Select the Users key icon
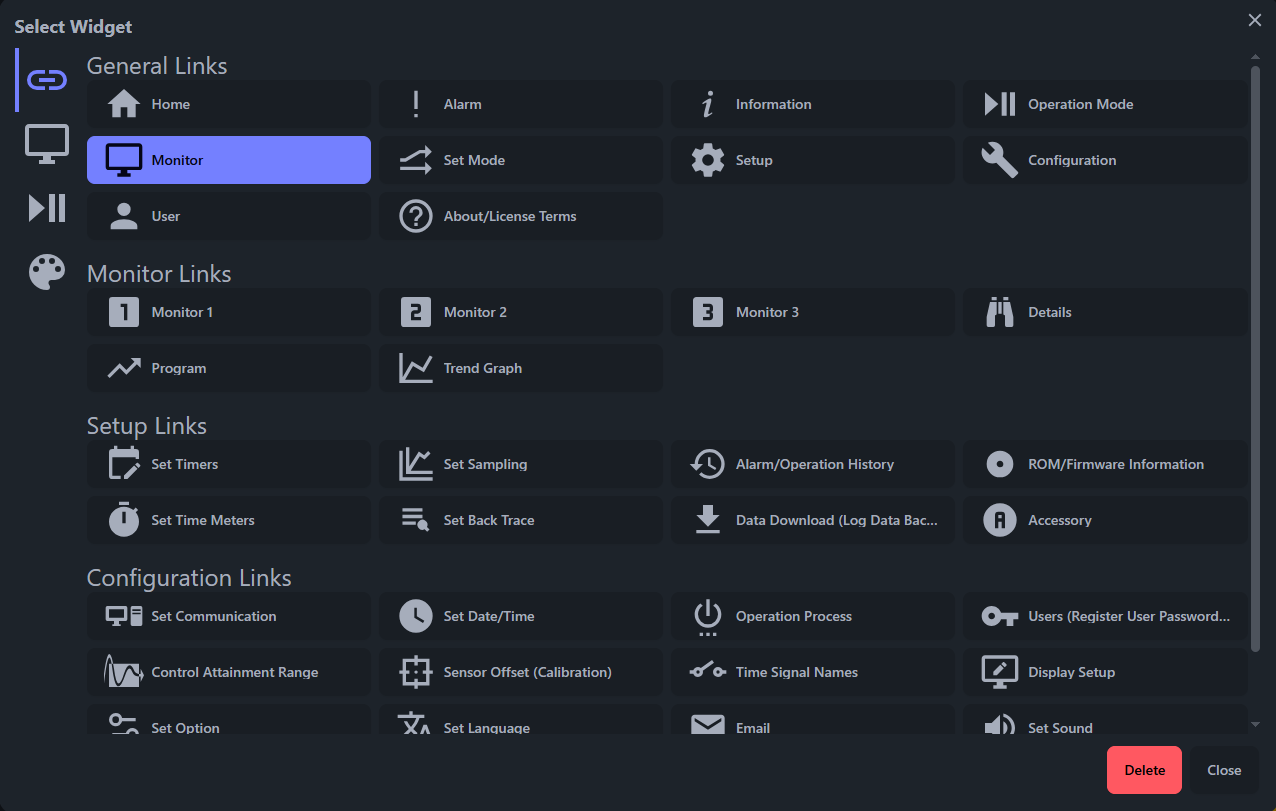The image size is (1276, 811). coord(1000,616)
